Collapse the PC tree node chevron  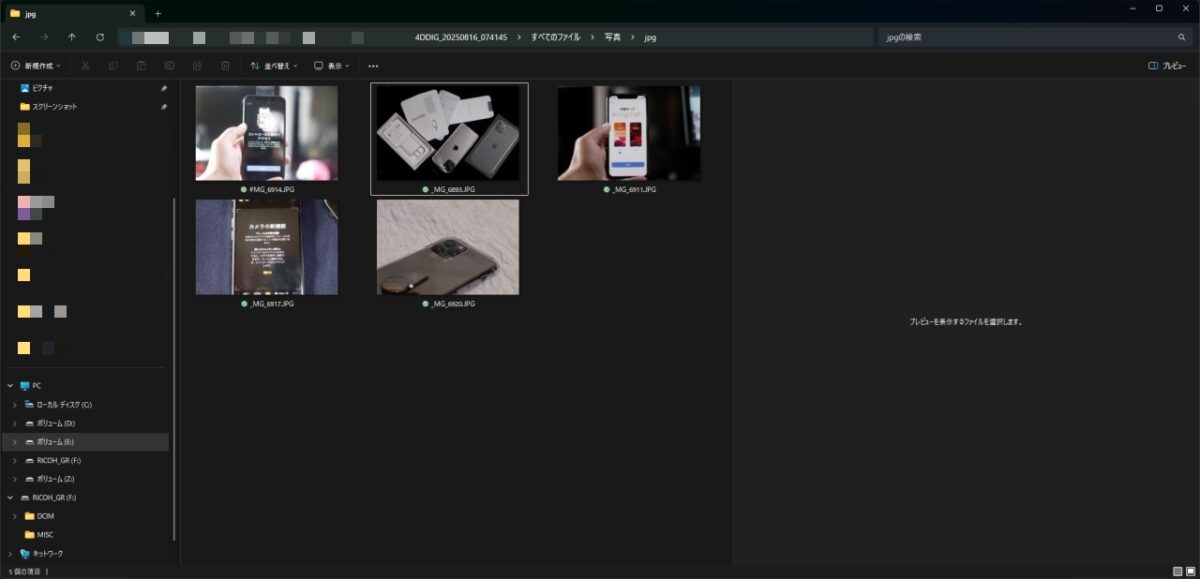coord(11,385)
